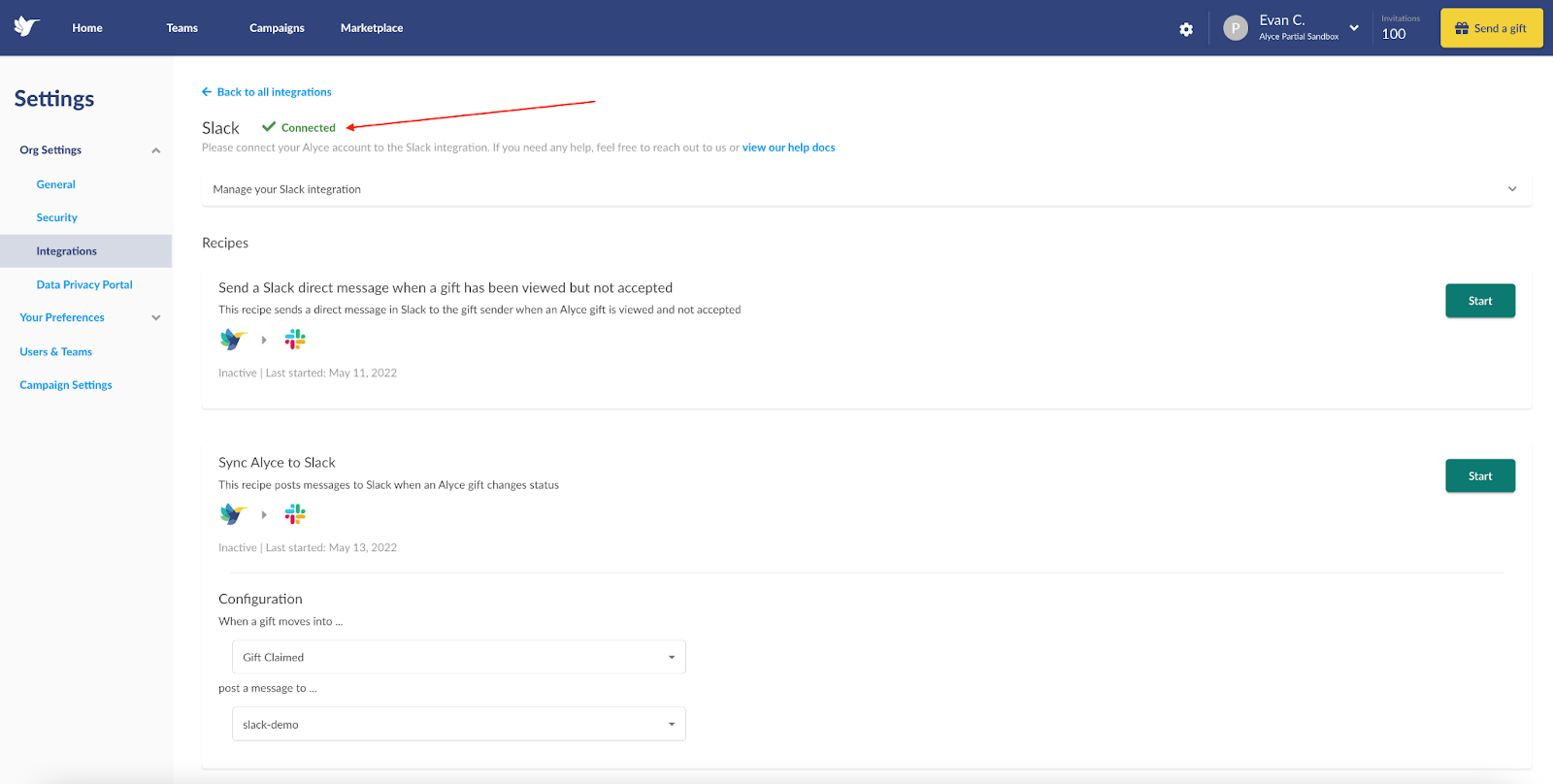Open the Teams menu item
1553x784 pixels.
(x=182, y=28)
